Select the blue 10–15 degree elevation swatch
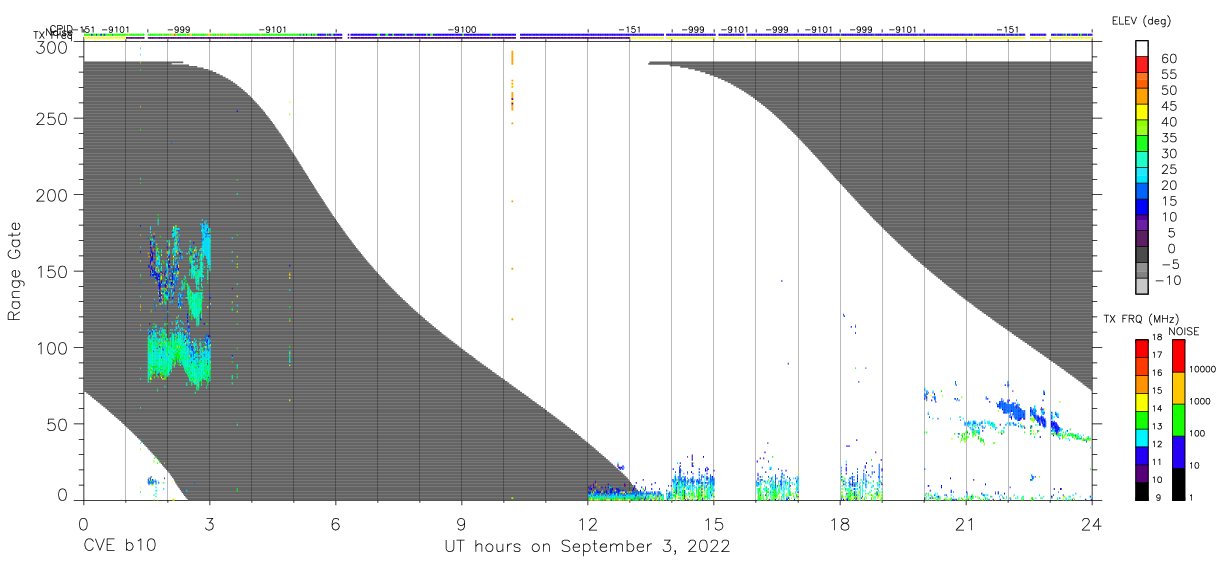Screen dimensions: 1228x567 pyautogui.click(x=1143, y=208)
